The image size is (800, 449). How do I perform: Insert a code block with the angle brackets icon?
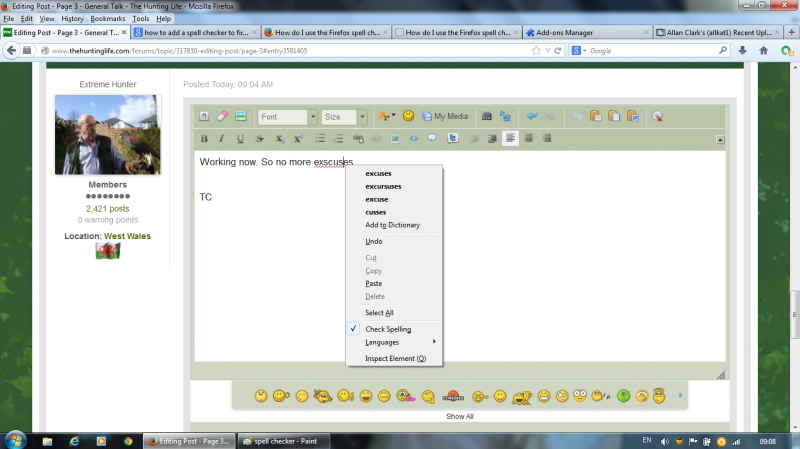414,138
